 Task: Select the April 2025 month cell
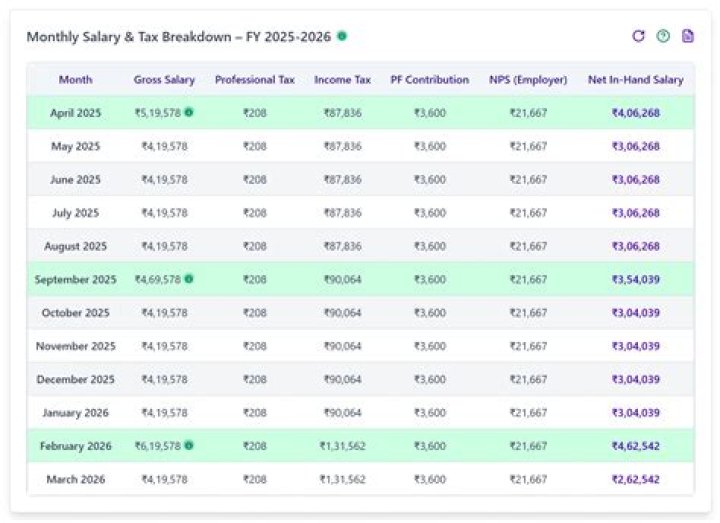point(76,113)
